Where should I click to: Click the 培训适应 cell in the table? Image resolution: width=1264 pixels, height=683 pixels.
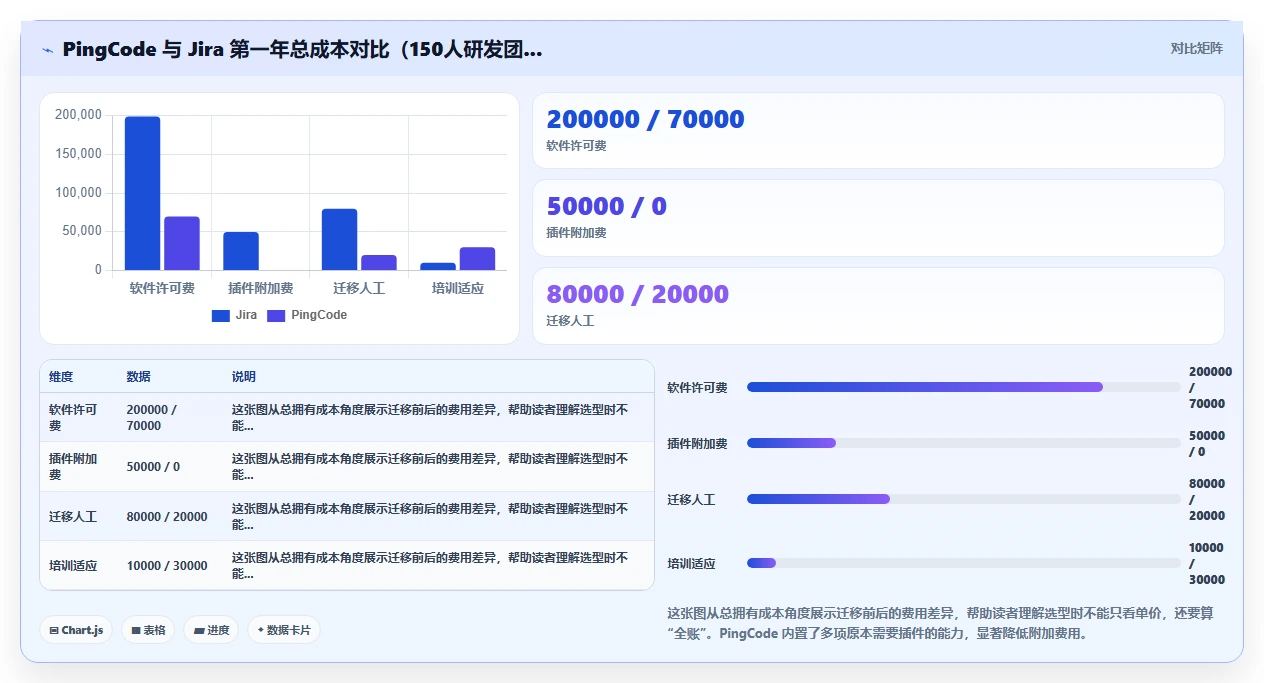coord(78,566)
